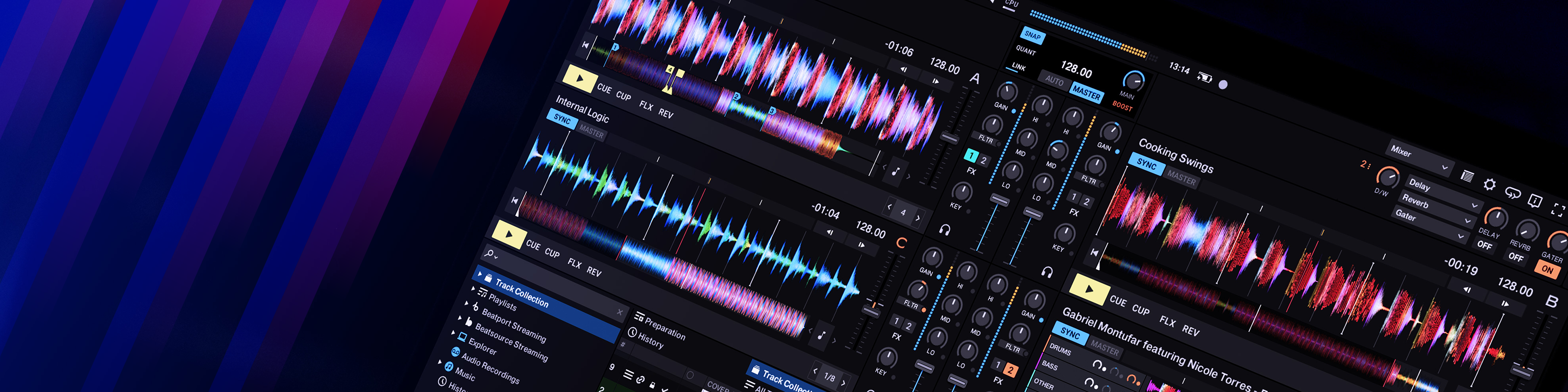The height and width of the screenshot is (392, 1568).
Task: Click the battery indicator icon
Action: click(x=1204, y=77)
